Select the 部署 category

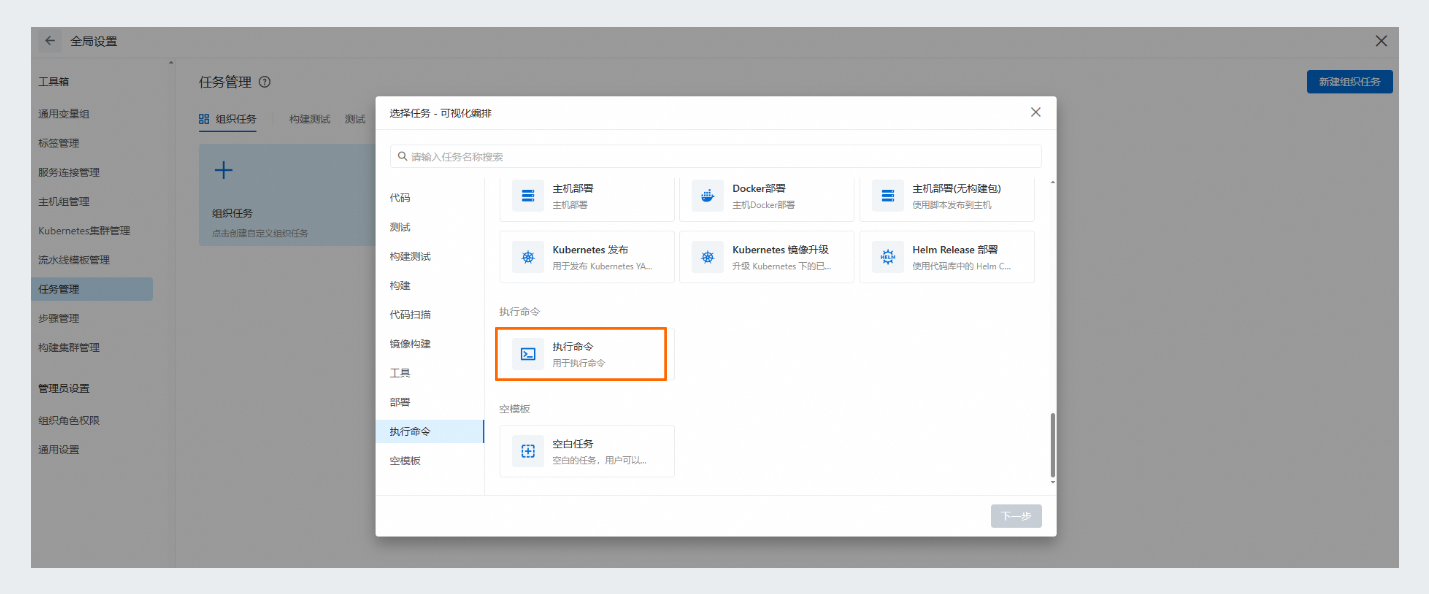tap(430, 402)
